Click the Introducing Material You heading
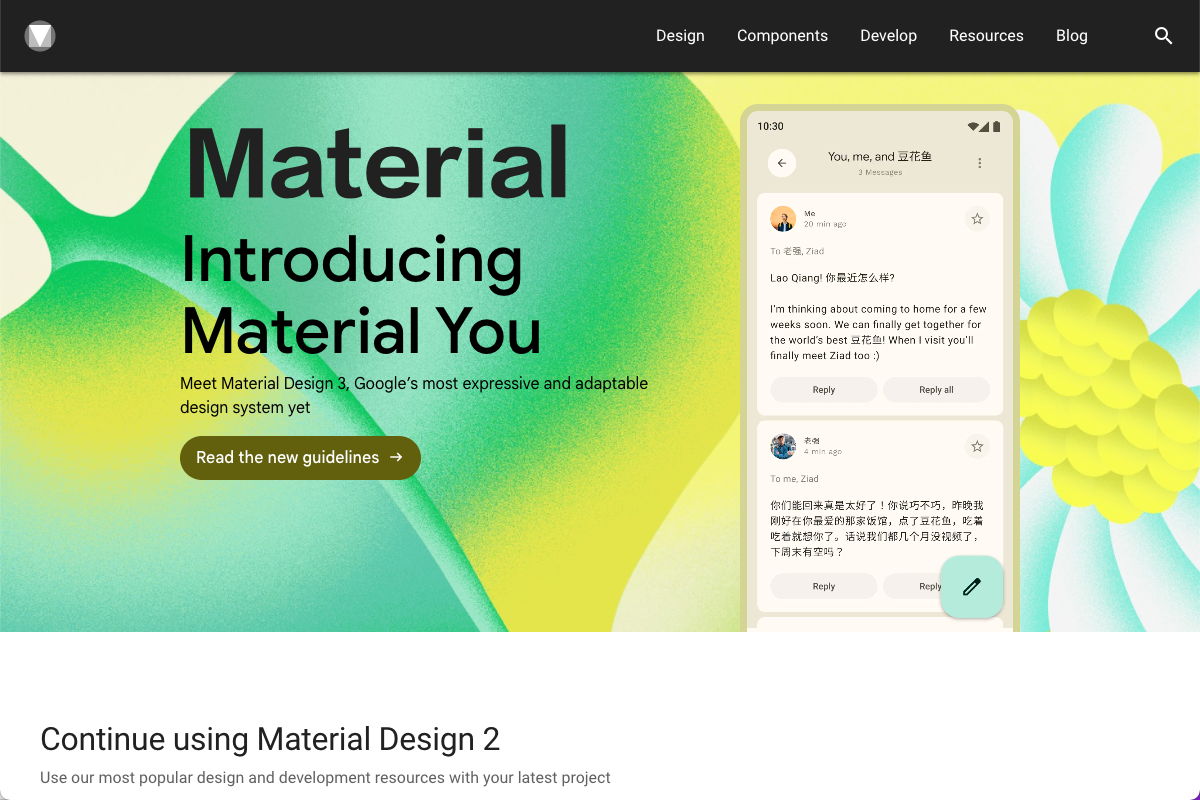 (361, 295)
